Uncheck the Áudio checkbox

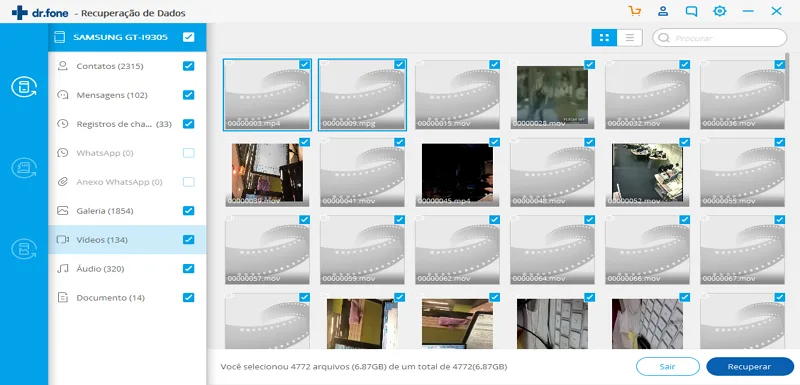pos(188,269)
